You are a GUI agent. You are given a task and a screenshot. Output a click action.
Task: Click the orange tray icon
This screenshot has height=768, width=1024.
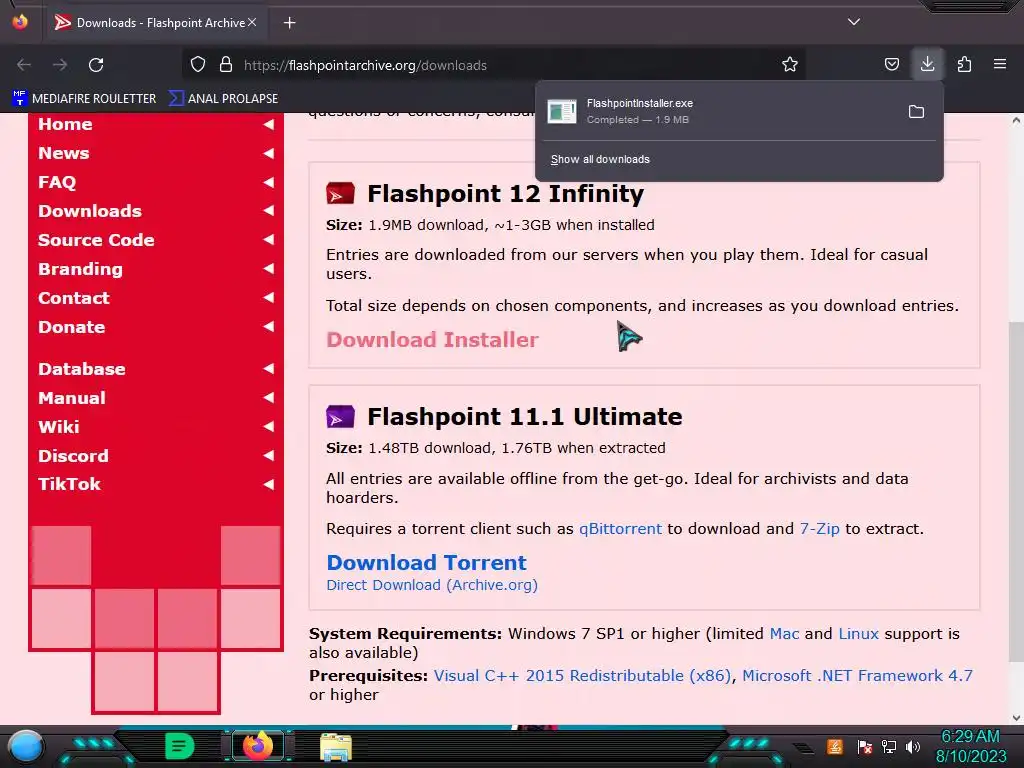coord(835,746)
